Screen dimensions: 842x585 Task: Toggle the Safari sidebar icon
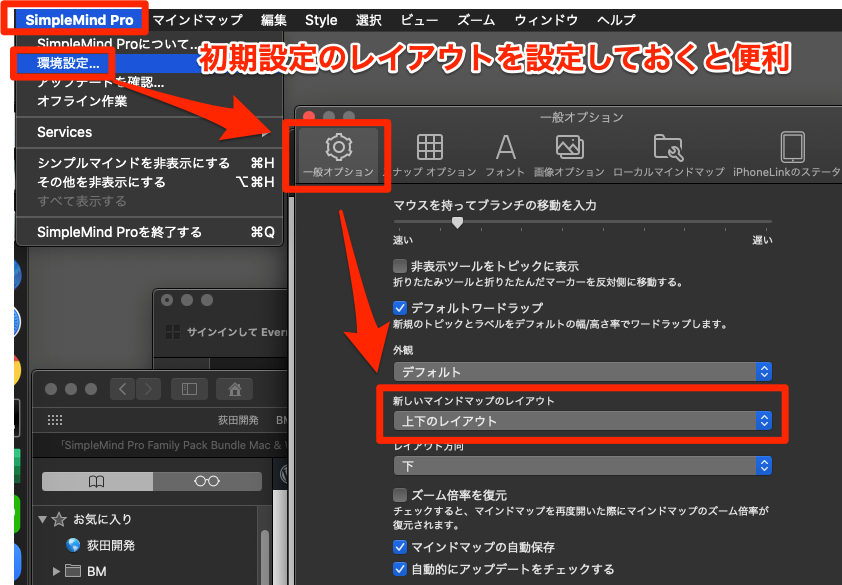pos(188,389)
